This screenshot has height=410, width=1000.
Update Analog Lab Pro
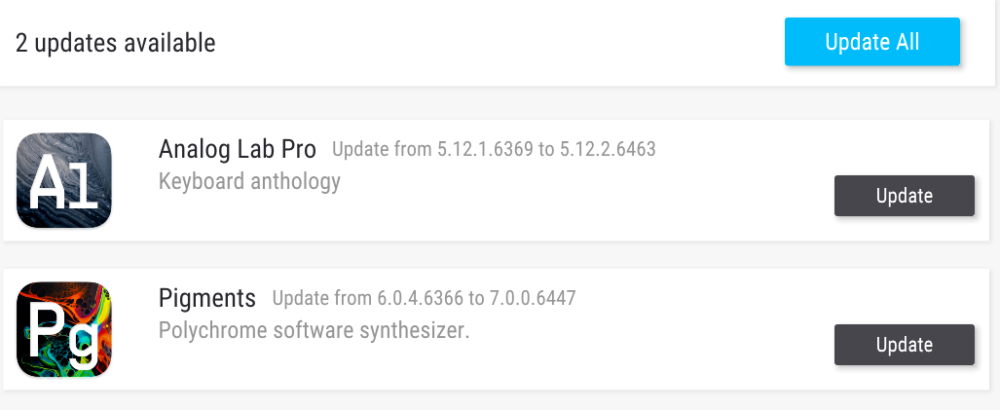pyautogui.click(x=904, y=196)
